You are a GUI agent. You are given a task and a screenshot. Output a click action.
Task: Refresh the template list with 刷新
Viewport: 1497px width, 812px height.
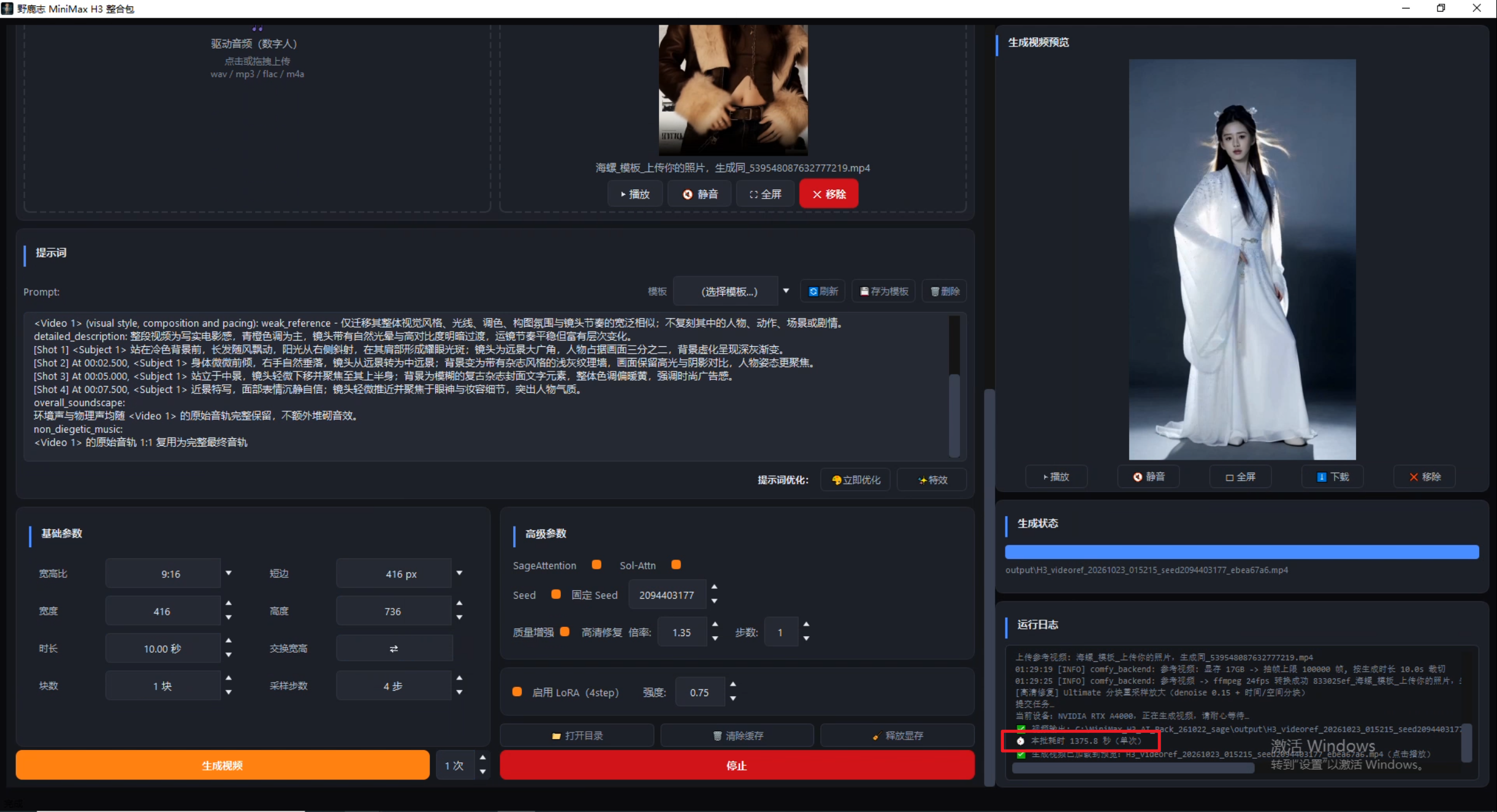[x=823, y=291]
